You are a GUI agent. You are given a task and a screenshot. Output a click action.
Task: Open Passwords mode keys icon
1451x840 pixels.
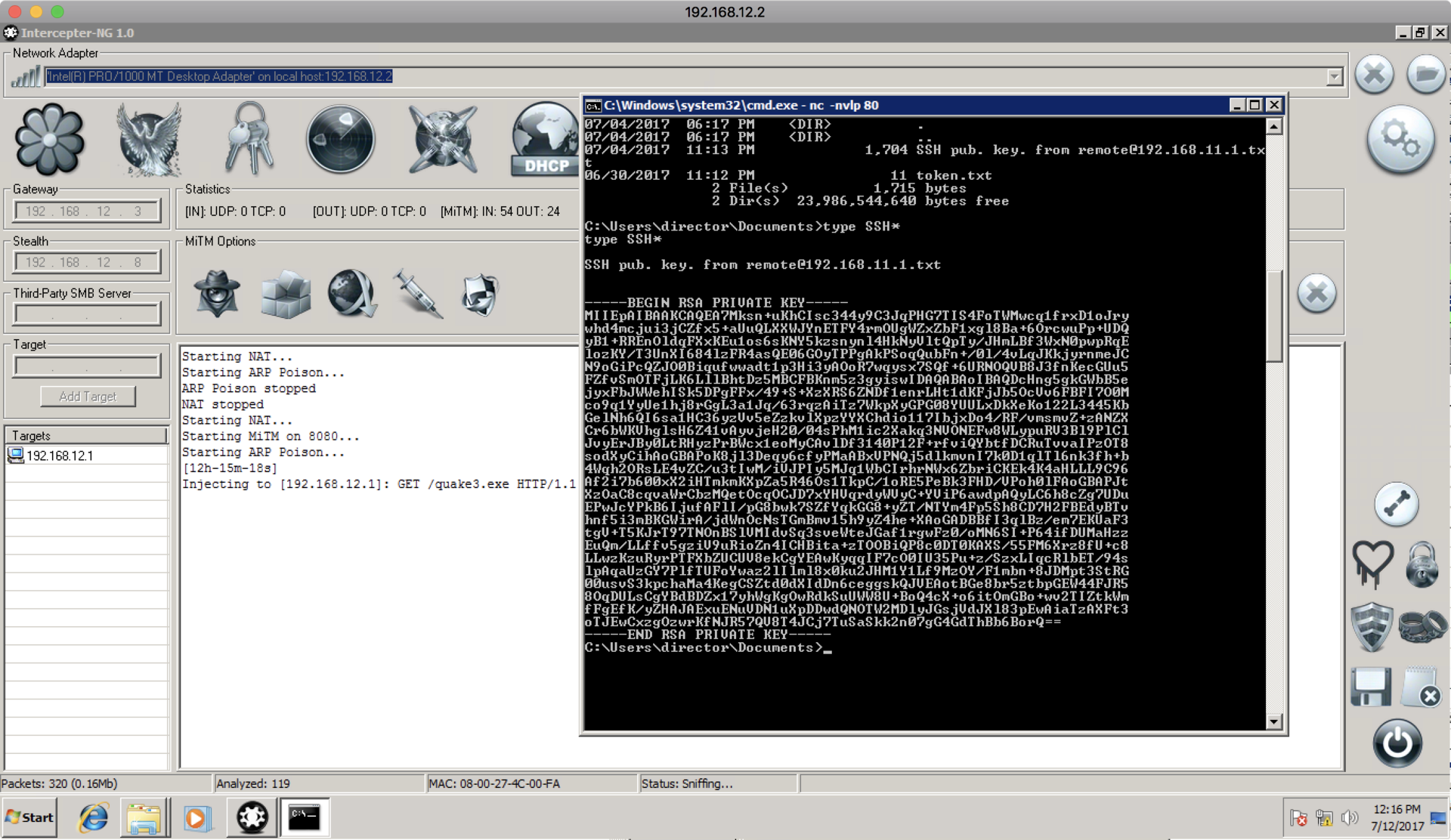point(249,139)
